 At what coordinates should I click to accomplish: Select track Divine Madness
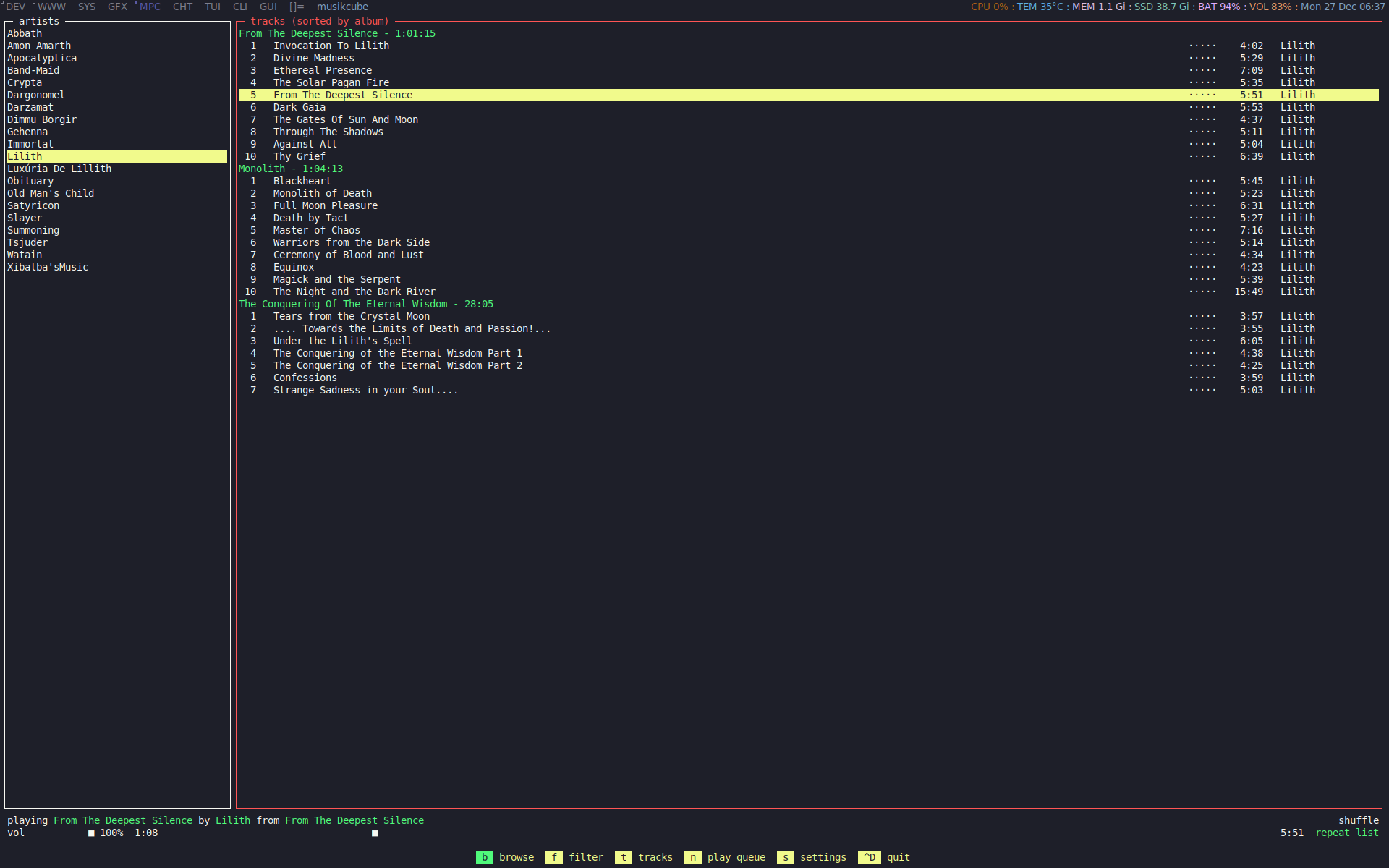pos(809,58)
